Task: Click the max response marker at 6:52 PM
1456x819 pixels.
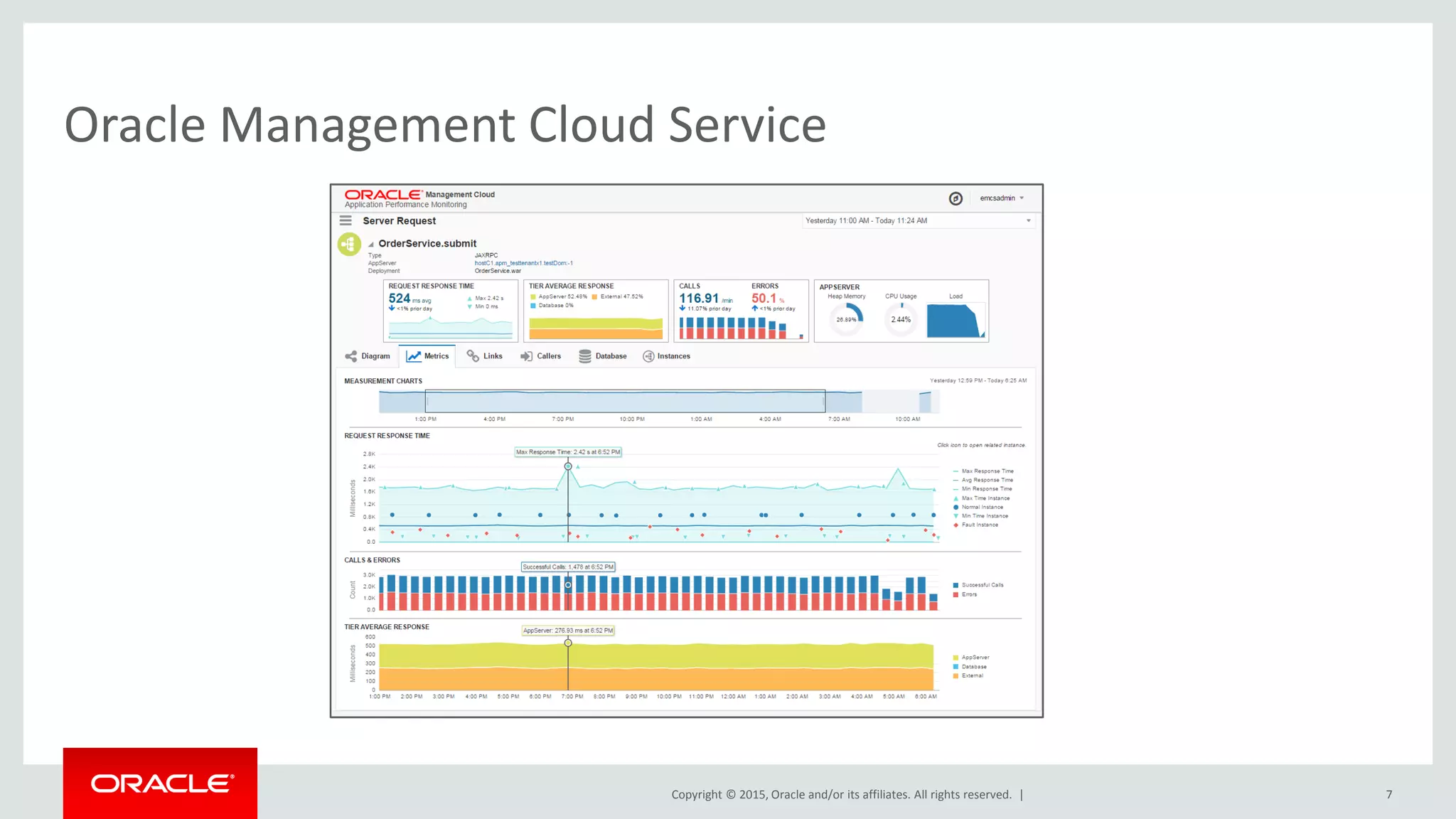Action: pyautogui.click(x=568, y=466)
